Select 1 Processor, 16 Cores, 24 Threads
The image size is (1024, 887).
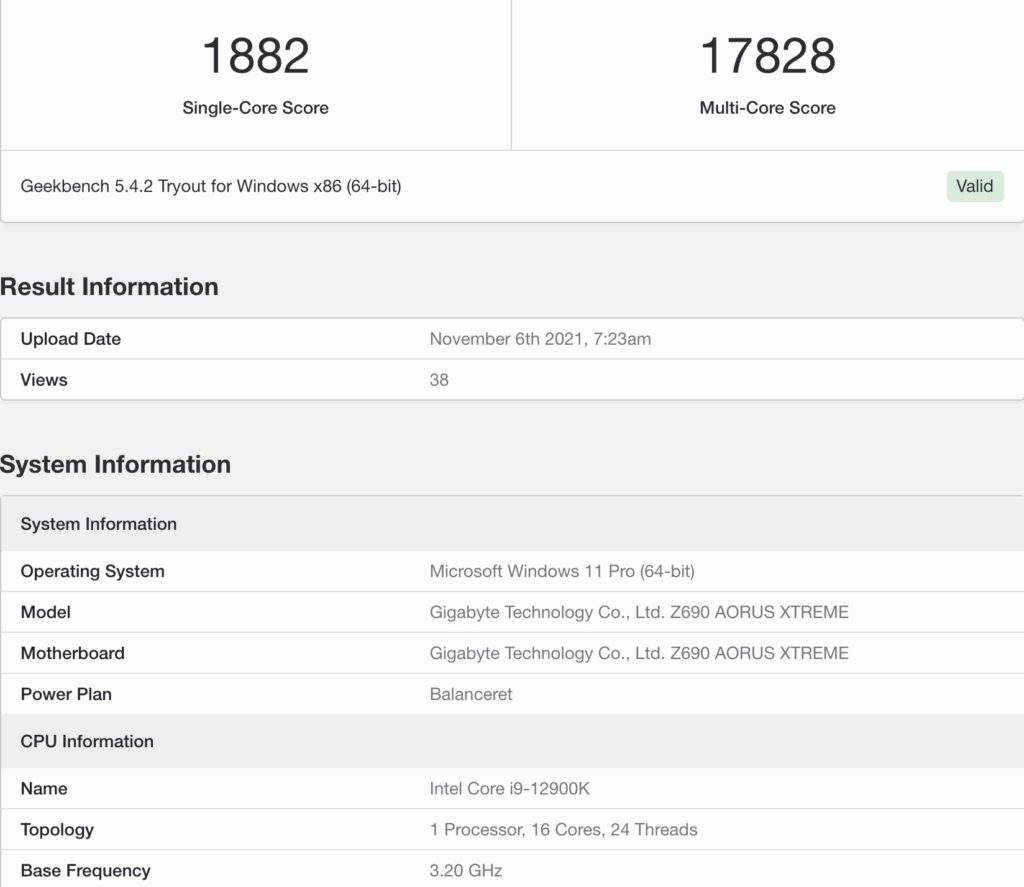coord(564,830)
